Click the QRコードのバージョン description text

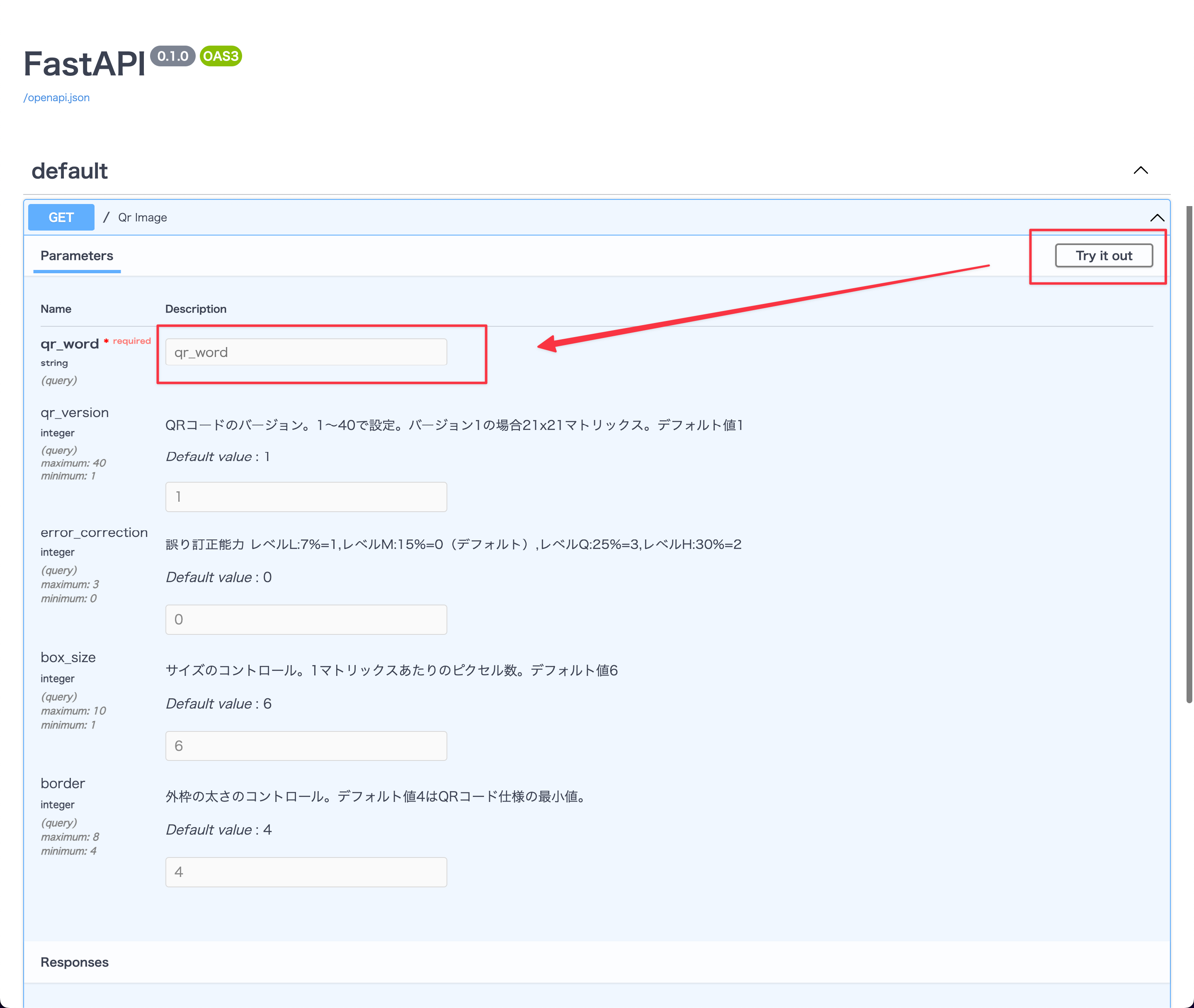click(x=455, y=426)
